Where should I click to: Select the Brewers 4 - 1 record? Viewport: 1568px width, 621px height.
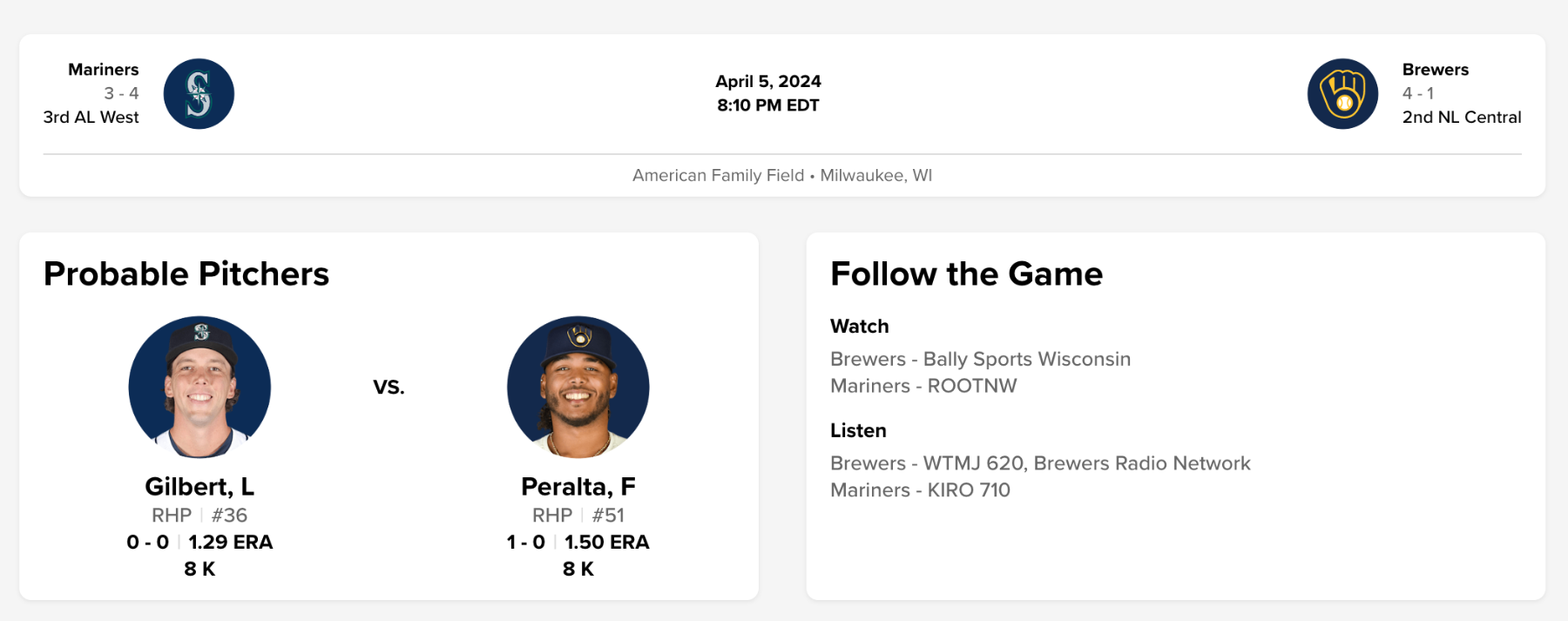(1417, 93)
